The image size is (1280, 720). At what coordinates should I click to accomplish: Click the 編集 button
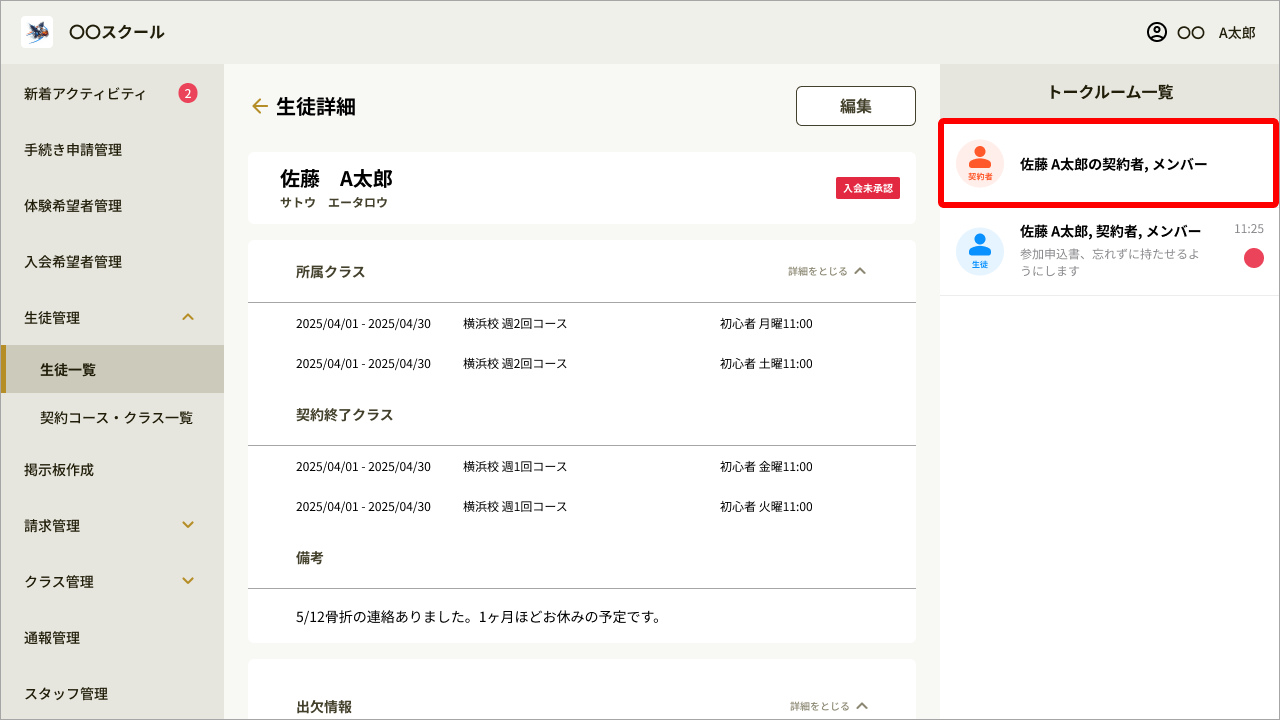(x=856, y=106)
